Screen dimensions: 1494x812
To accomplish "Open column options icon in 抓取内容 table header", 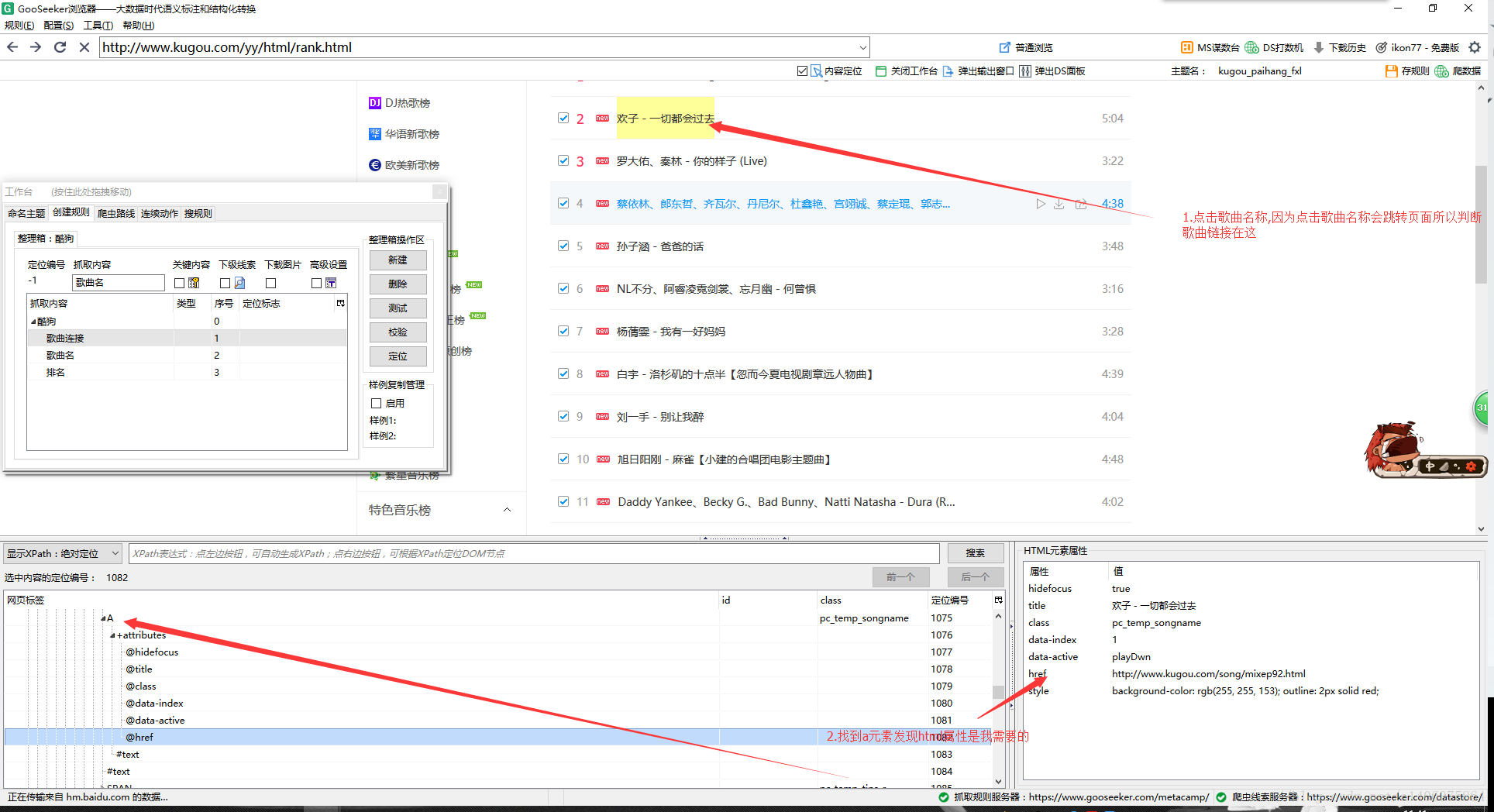I will pyautogui.click(x=340, y=303).
